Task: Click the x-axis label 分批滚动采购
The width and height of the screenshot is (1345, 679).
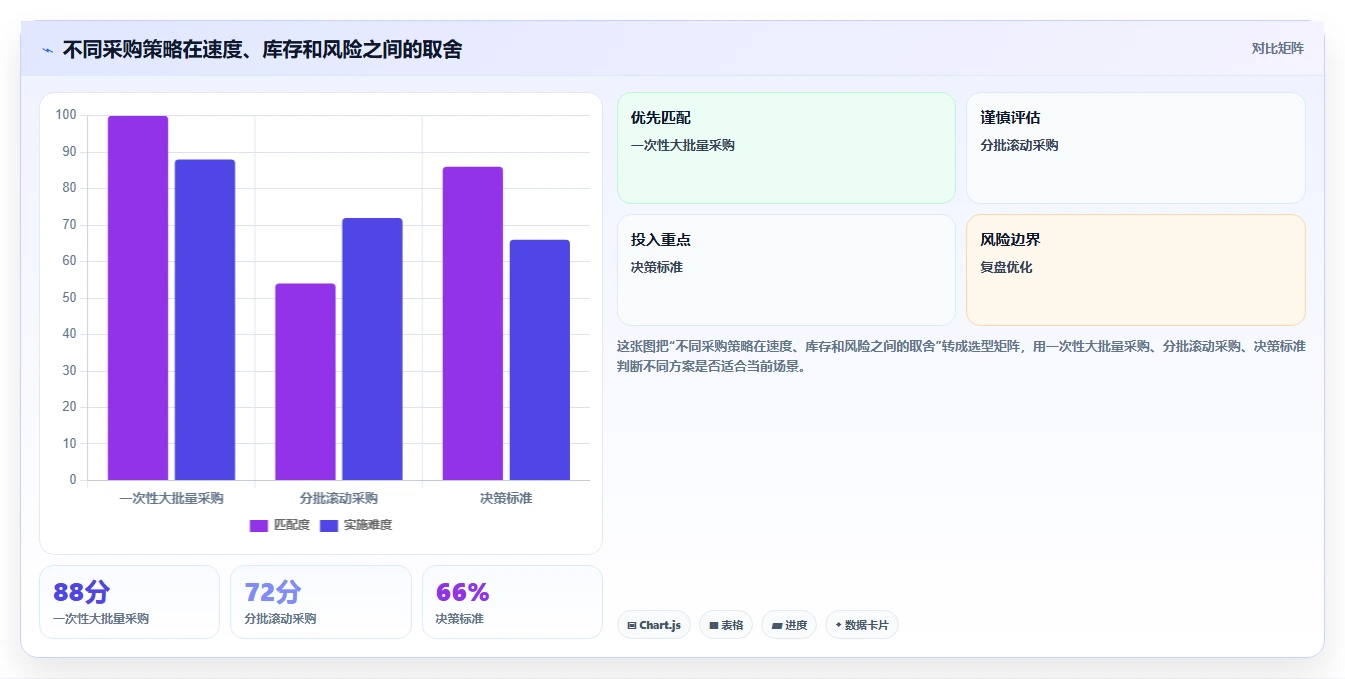Action: (338, 498)
